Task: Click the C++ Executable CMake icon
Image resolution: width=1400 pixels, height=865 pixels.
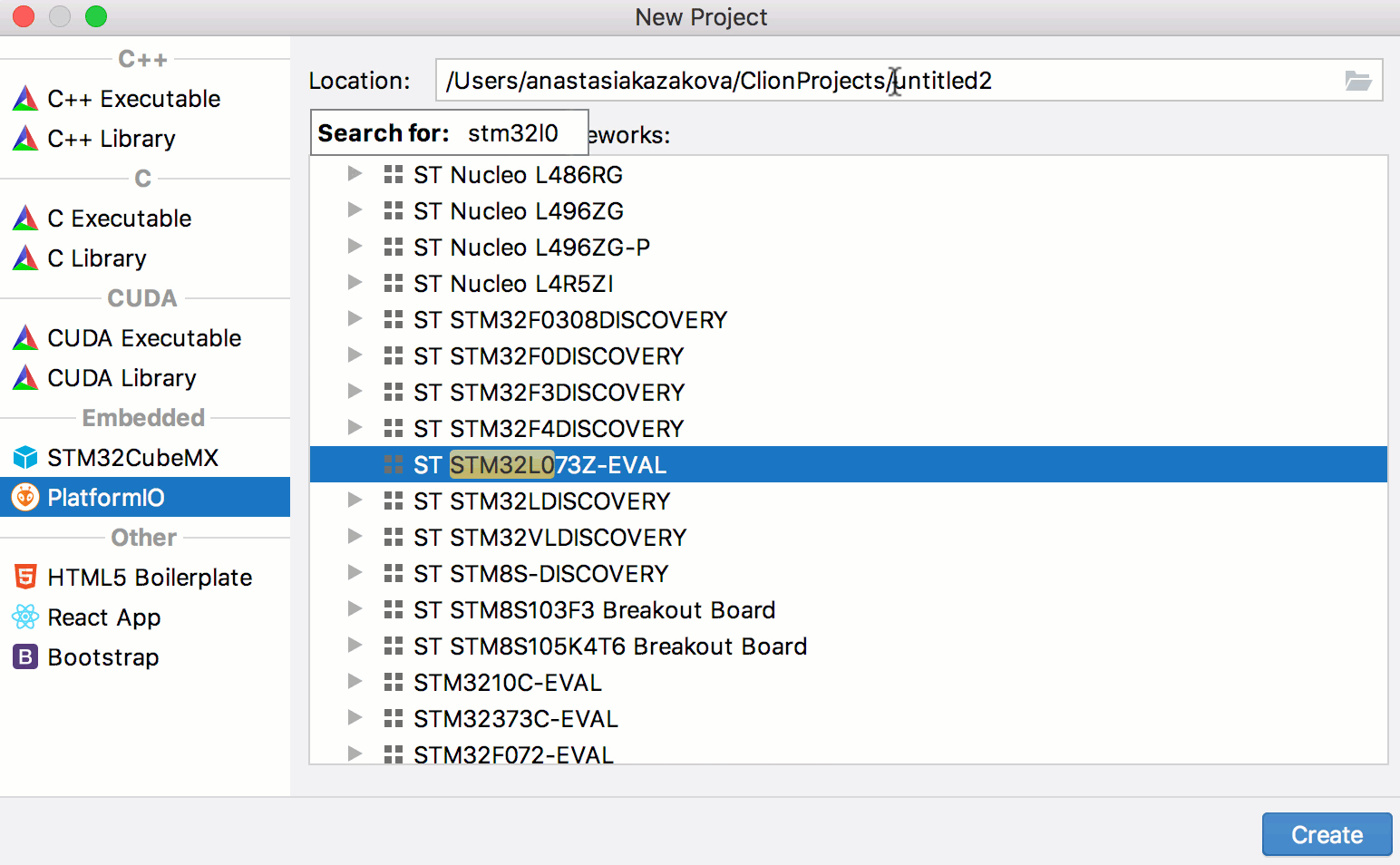Action: 25,98
